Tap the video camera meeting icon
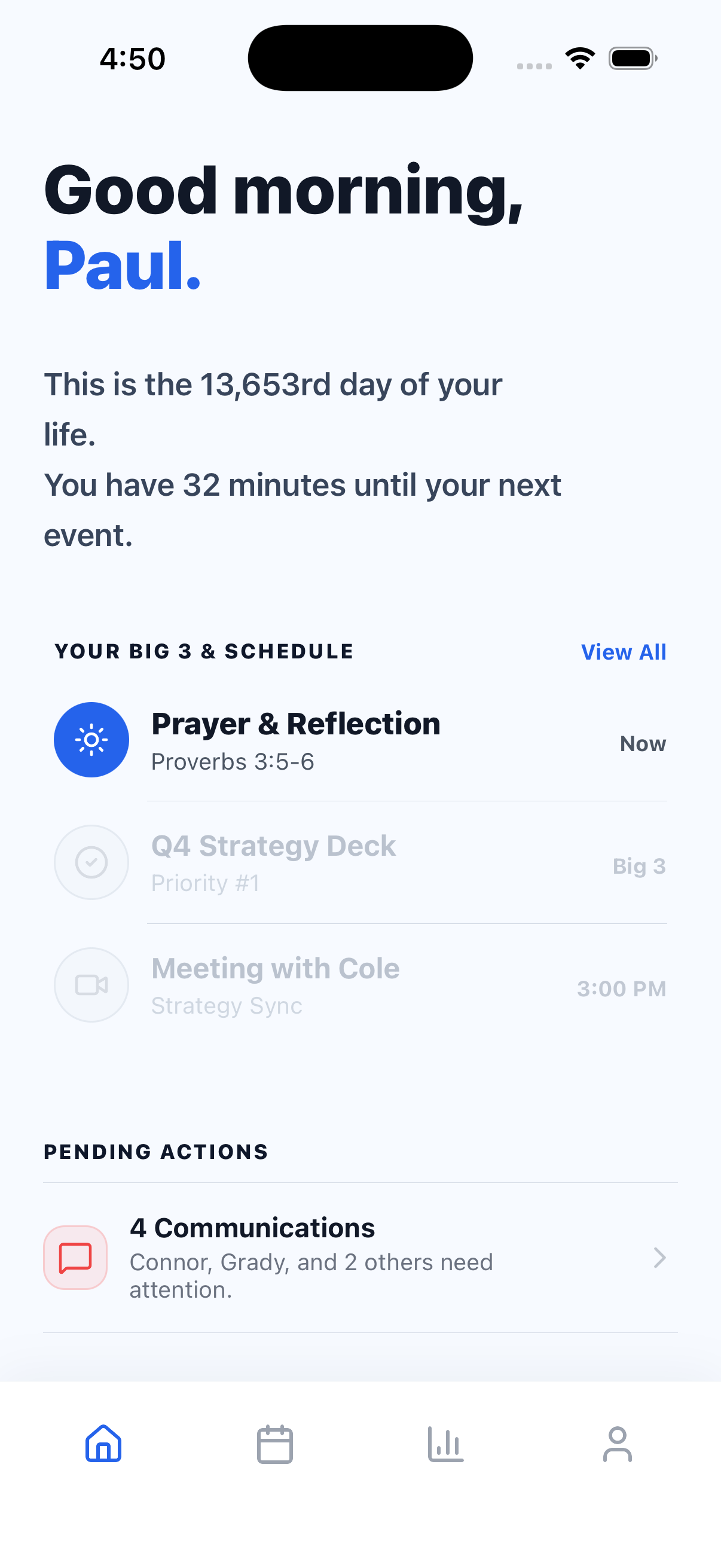 click(91, 984)
